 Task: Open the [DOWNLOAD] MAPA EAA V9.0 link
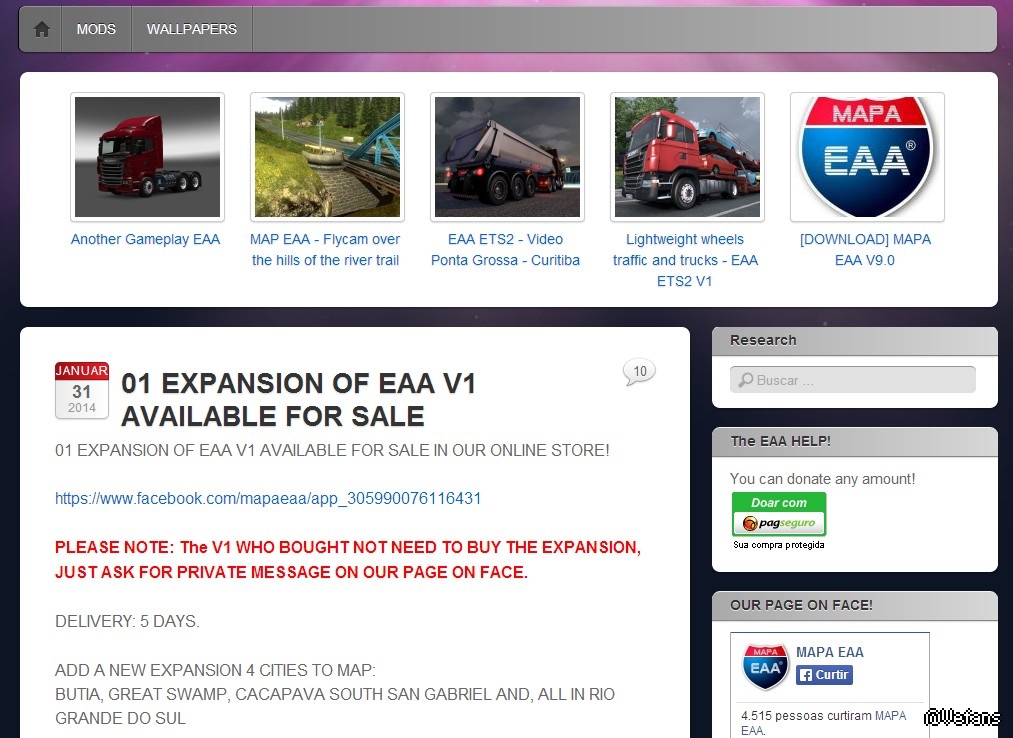[865, 249]
